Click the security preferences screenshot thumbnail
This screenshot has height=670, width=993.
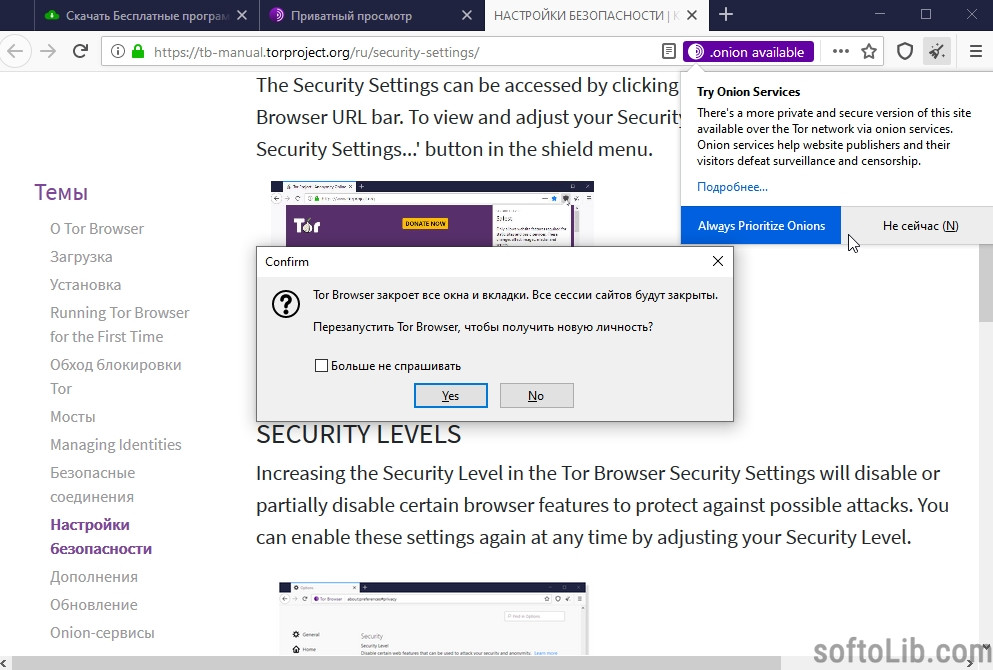433,618
